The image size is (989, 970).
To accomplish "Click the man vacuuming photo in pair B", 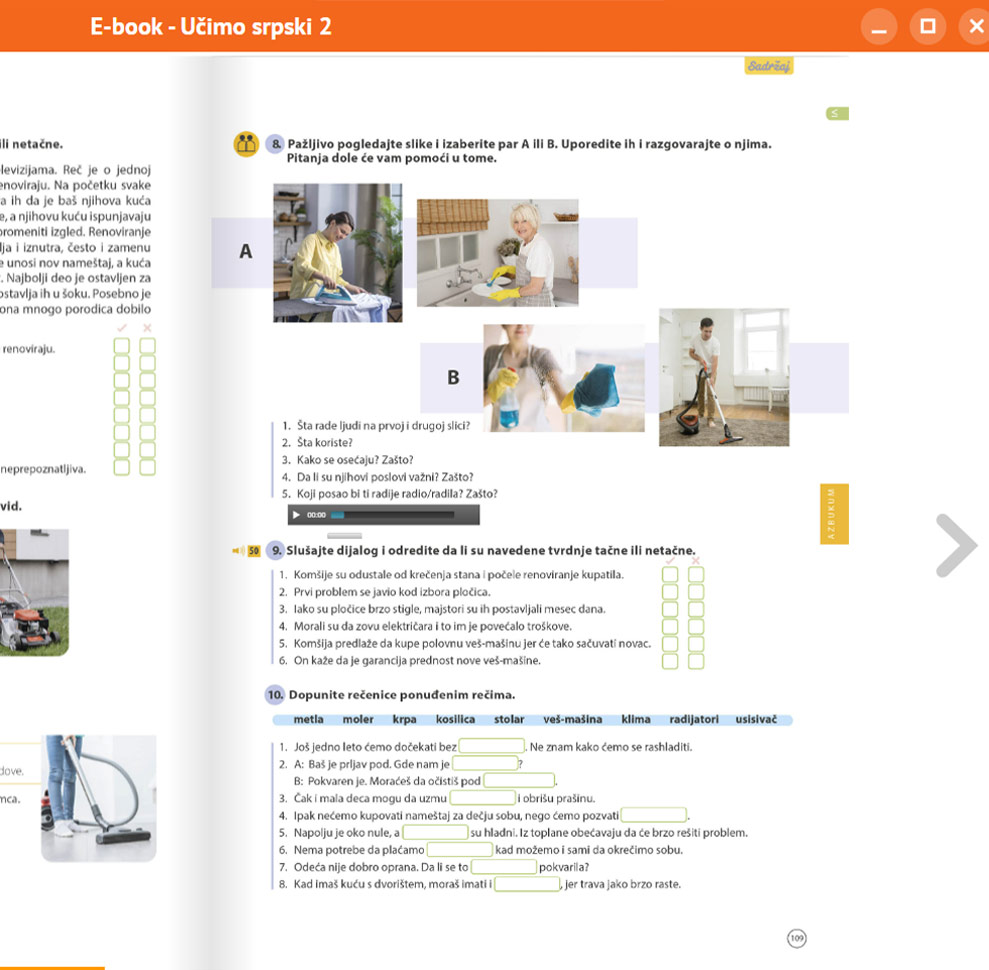I will coord(723,376).
